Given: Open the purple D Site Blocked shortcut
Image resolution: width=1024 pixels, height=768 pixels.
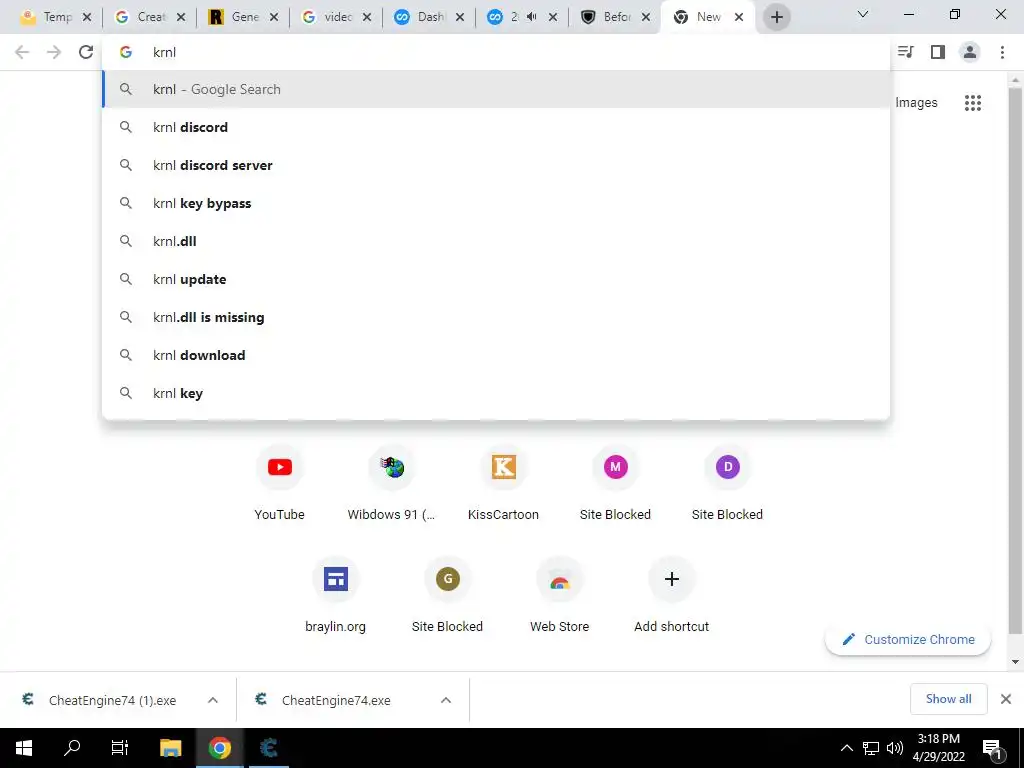Looking at the screenshot, I should click(728, 483).
